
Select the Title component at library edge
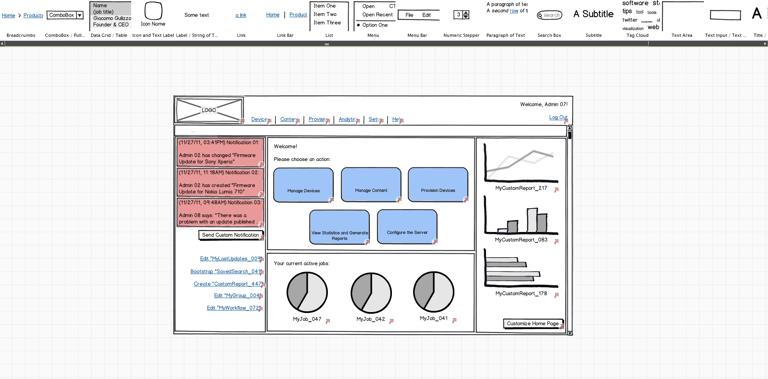[758, 20]
